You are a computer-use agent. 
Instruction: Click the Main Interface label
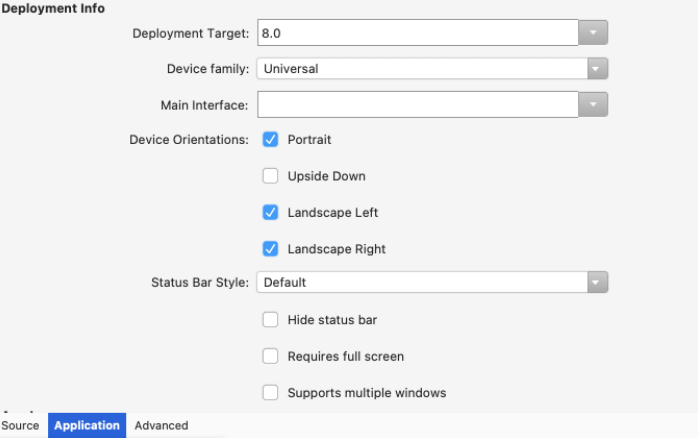click(204, 105)
